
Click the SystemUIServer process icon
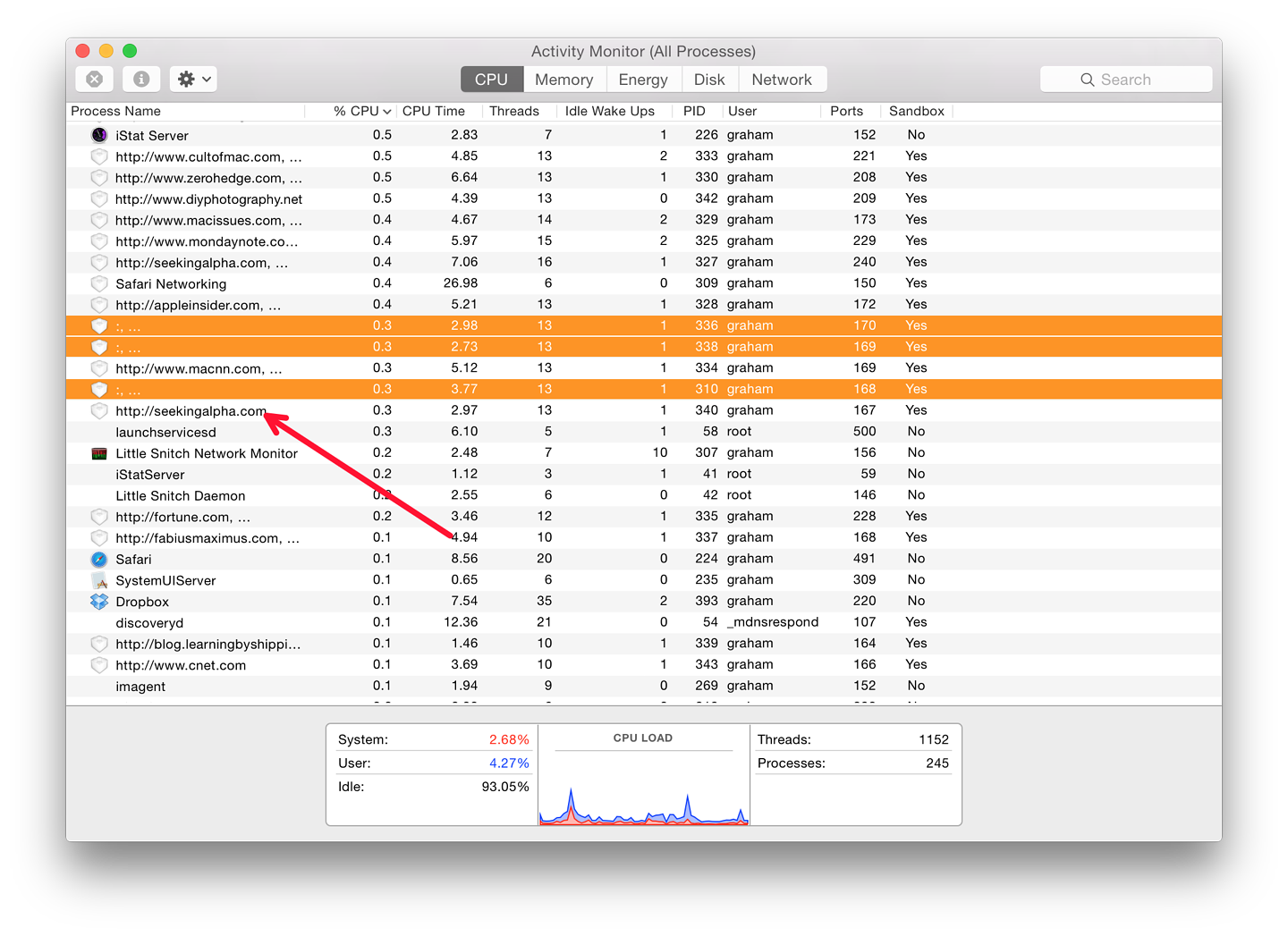(x=99, y=580)
